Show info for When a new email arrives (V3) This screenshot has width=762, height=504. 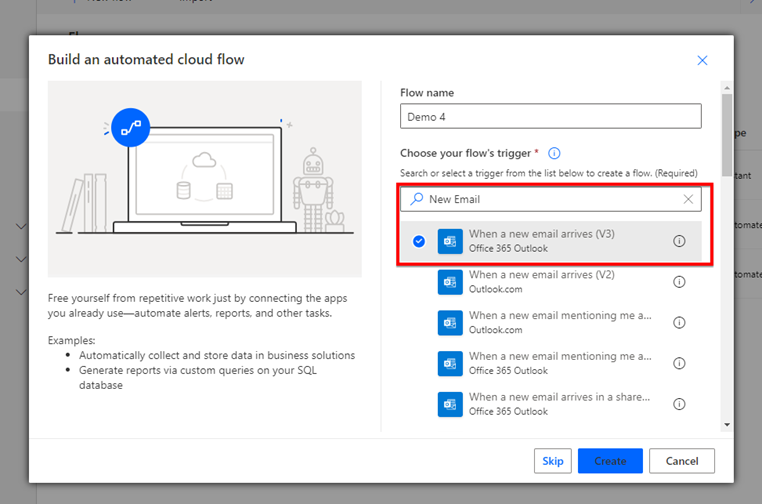coord(679,241)
